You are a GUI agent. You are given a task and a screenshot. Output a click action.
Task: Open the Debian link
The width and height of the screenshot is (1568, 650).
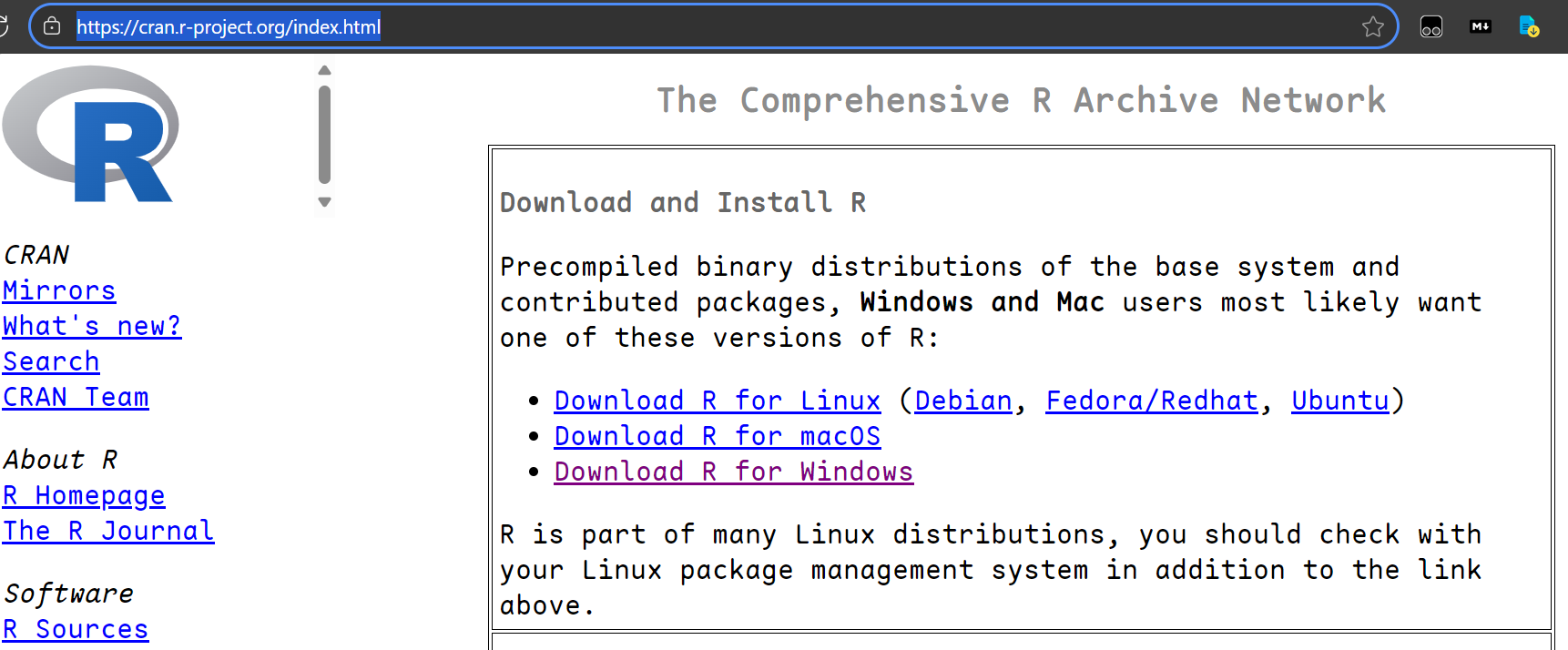click(963, 401)
